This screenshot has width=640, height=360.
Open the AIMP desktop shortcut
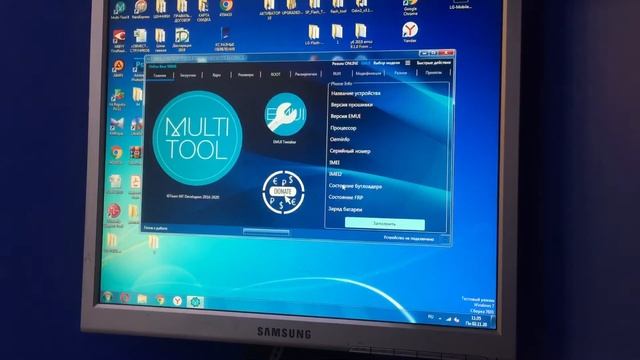click(118, 68)
